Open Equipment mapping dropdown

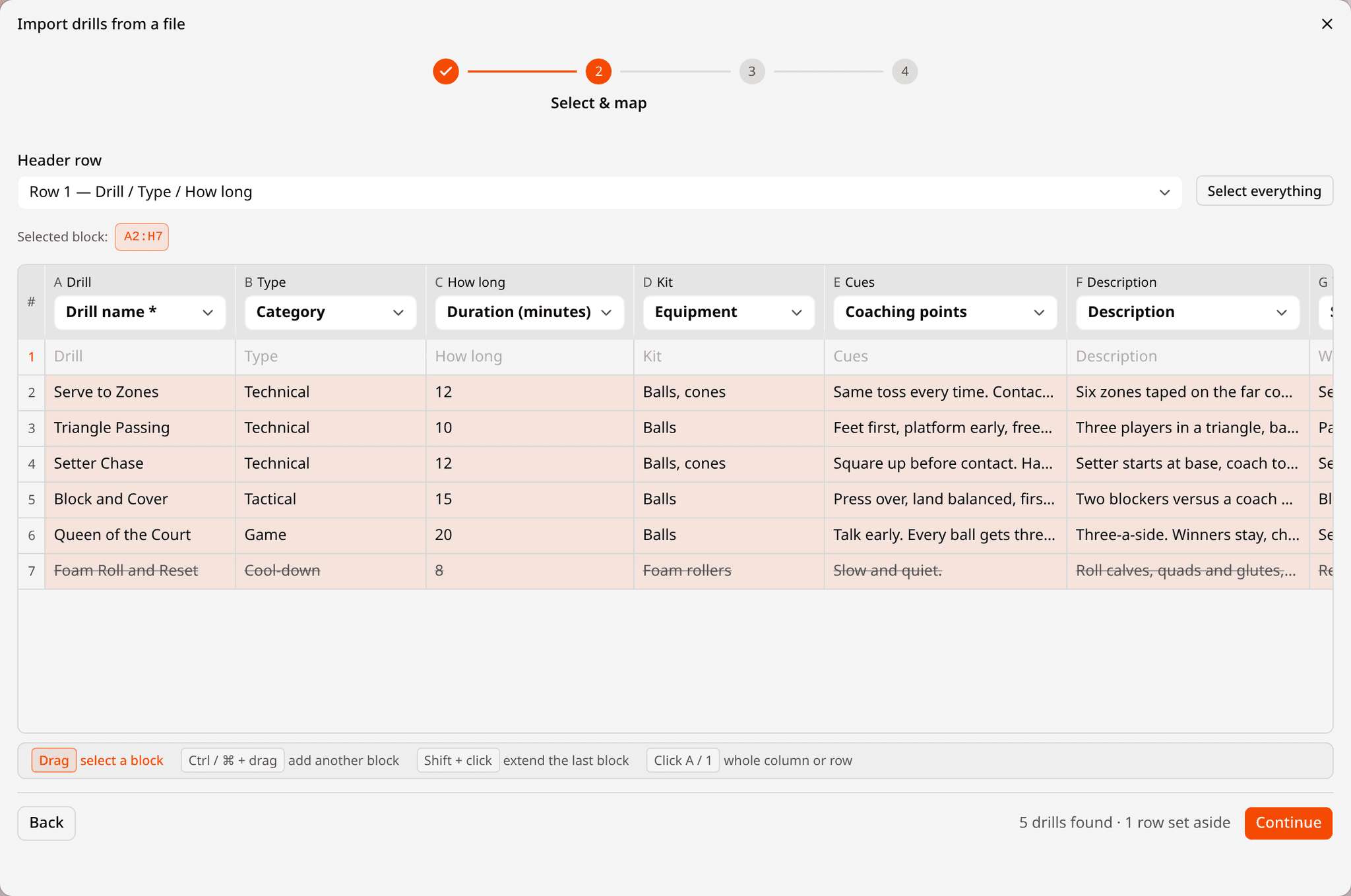pyautogui.click(x=729, y=313)
